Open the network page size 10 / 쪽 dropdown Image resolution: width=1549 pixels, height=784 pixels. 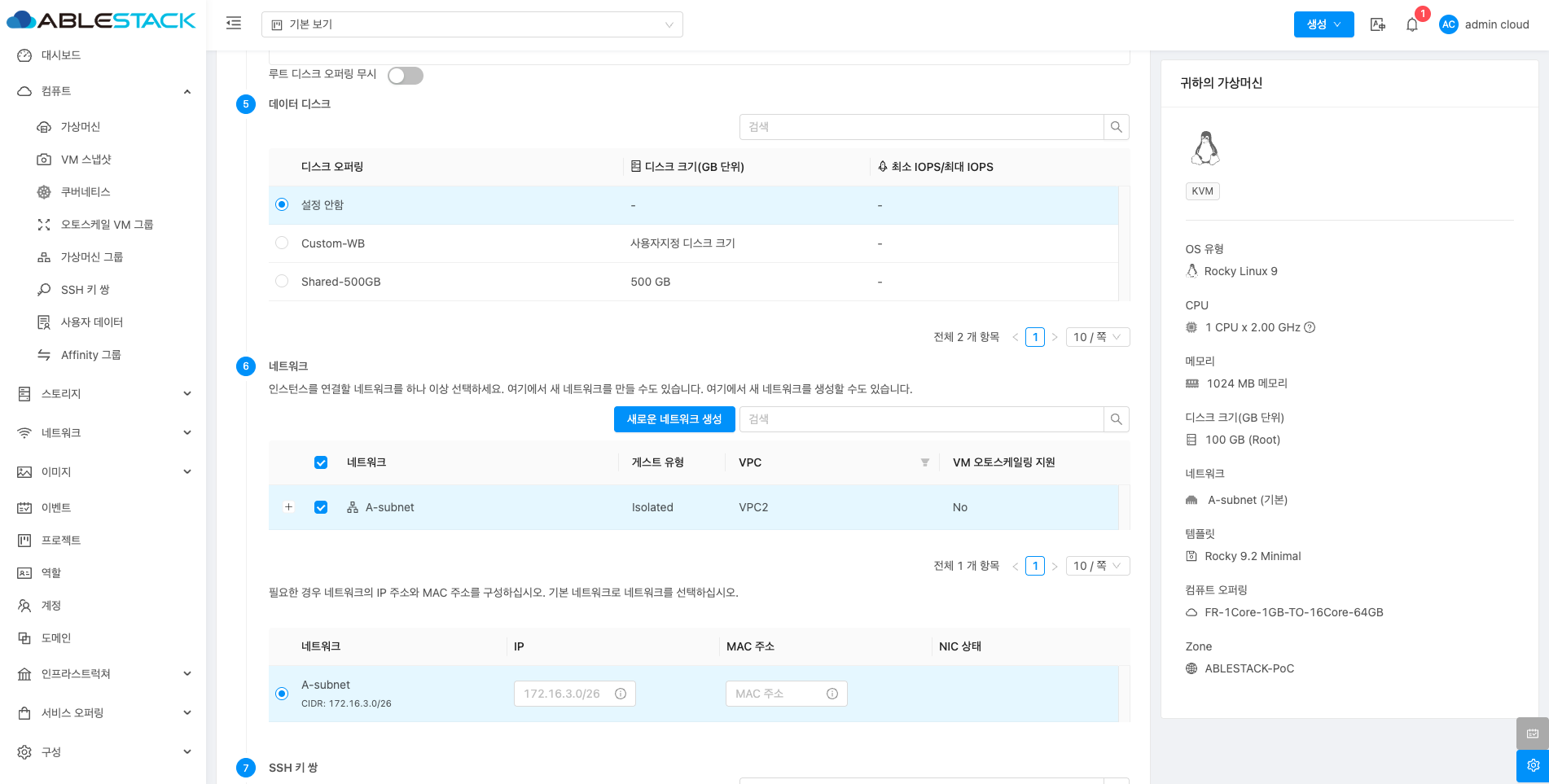point(1097,566)
